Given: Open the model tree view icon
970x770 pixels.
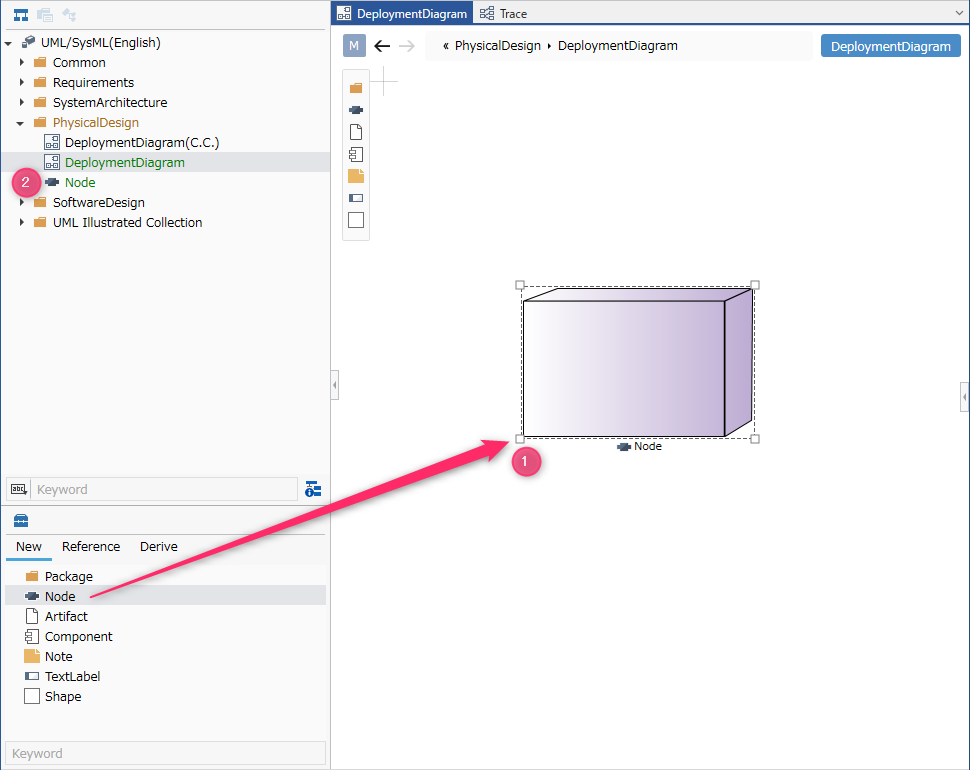Looking at the screenshot, I should click(x=21, y=14).
